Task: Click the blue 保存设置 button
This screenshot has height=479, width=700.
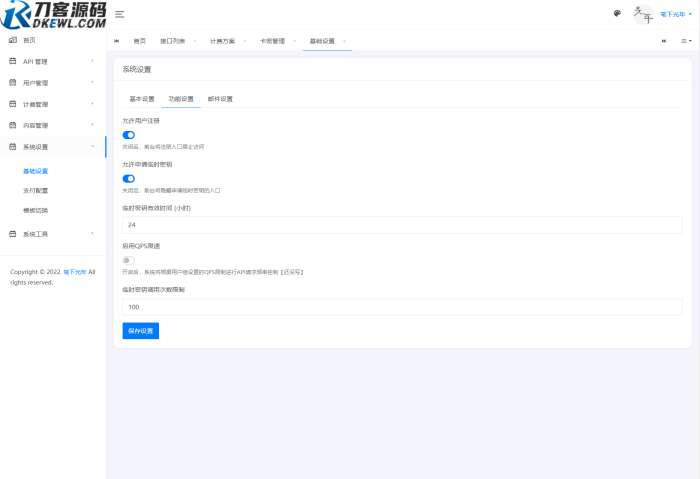Action: [141, 331]
